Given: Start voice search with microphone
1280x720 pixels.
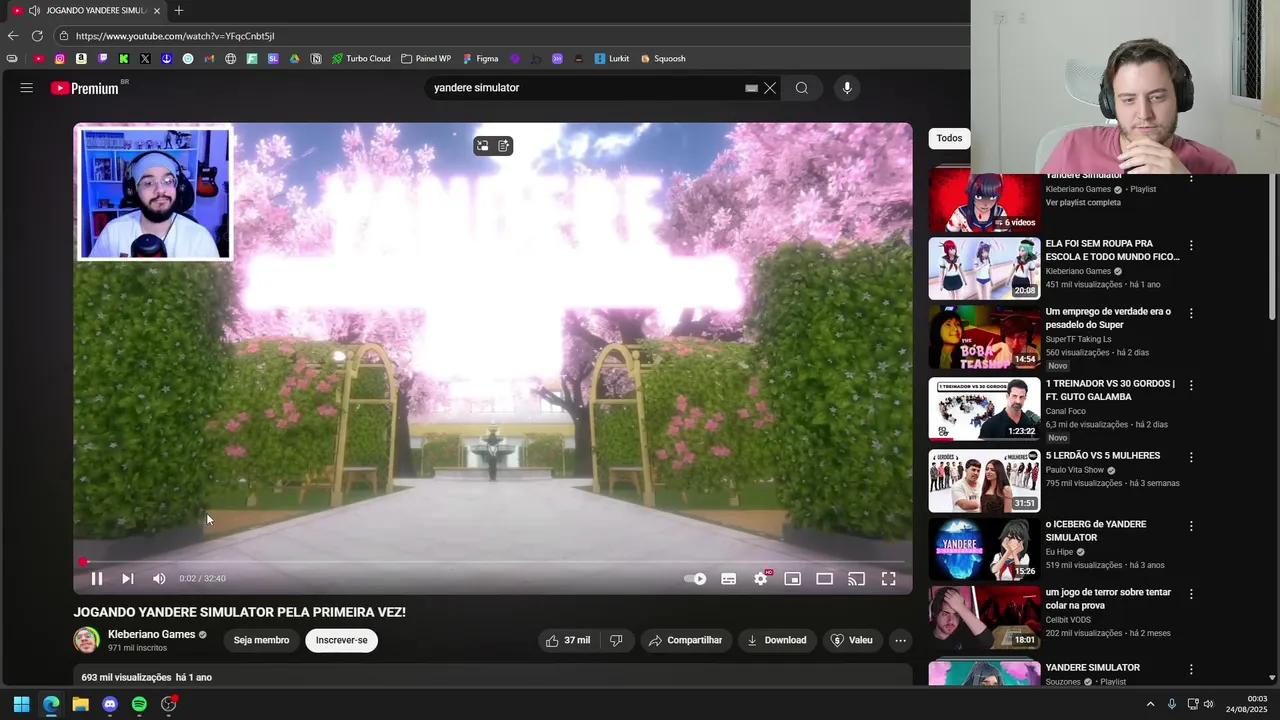Looking at the screenshot, I should coord(847,88).
